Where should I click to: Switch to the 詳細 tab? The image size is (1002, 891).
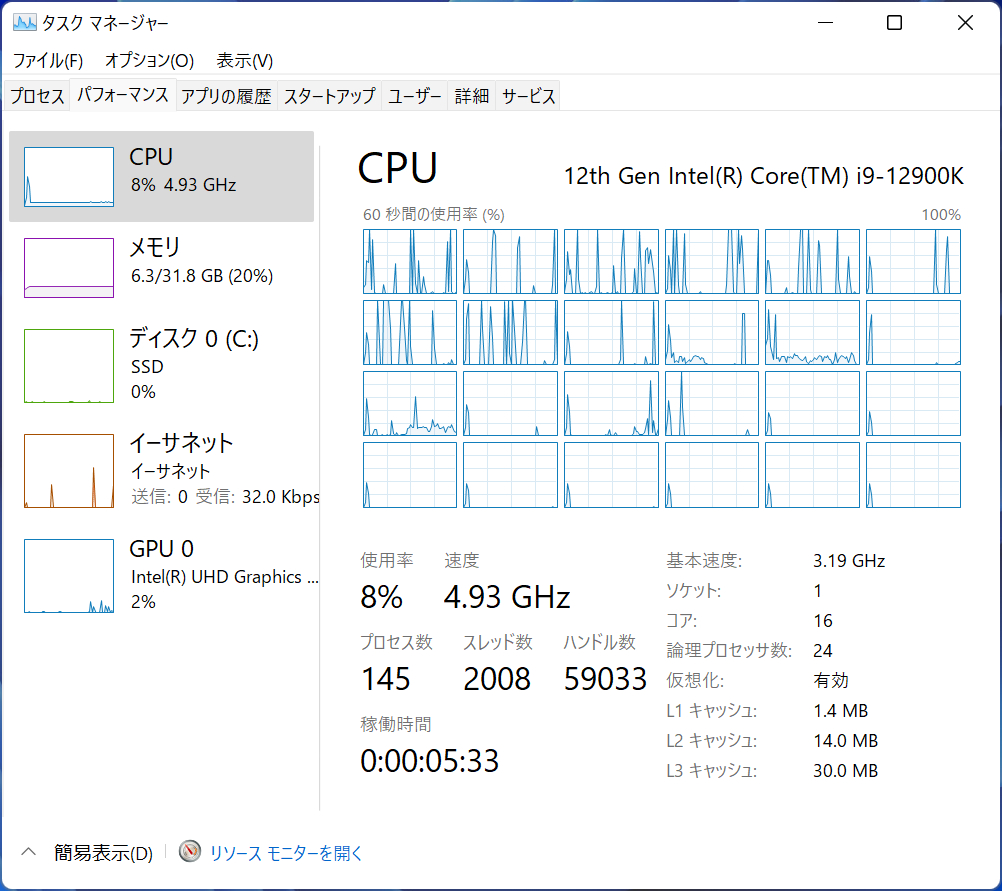(x=472, y=96)
